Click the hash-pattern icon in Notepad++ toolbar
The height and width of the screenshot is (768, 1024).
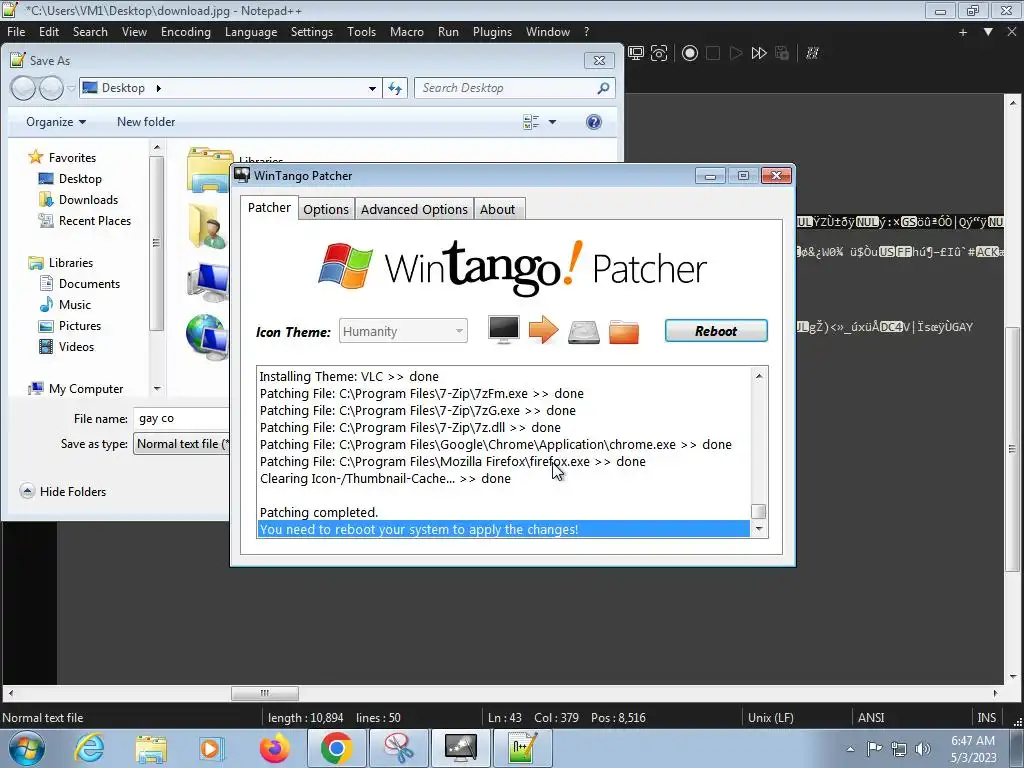tap(812, 53)
